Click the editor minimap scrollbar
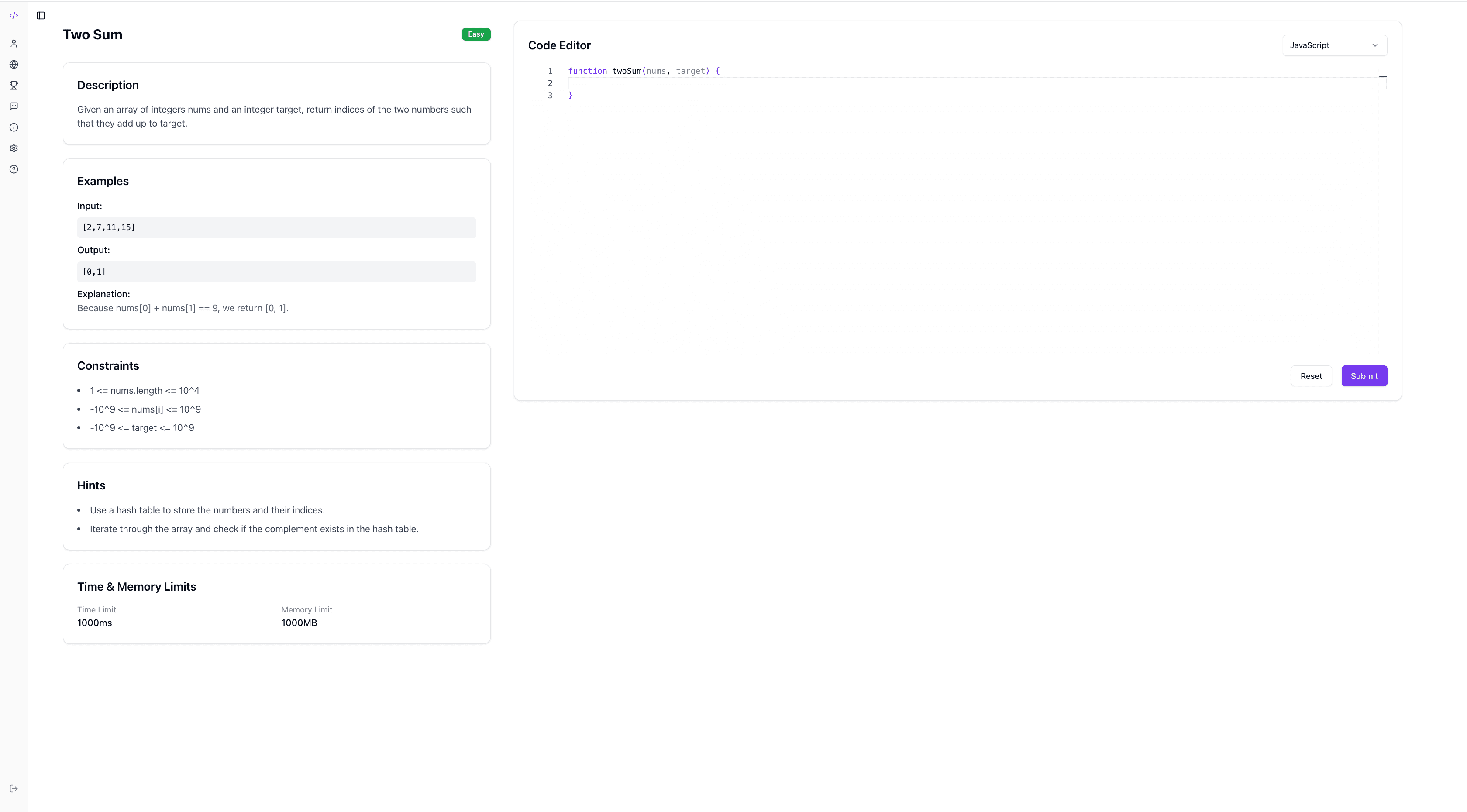Image resolution: width=1467 pixels, height=812 pixels. pos(1383,210)
